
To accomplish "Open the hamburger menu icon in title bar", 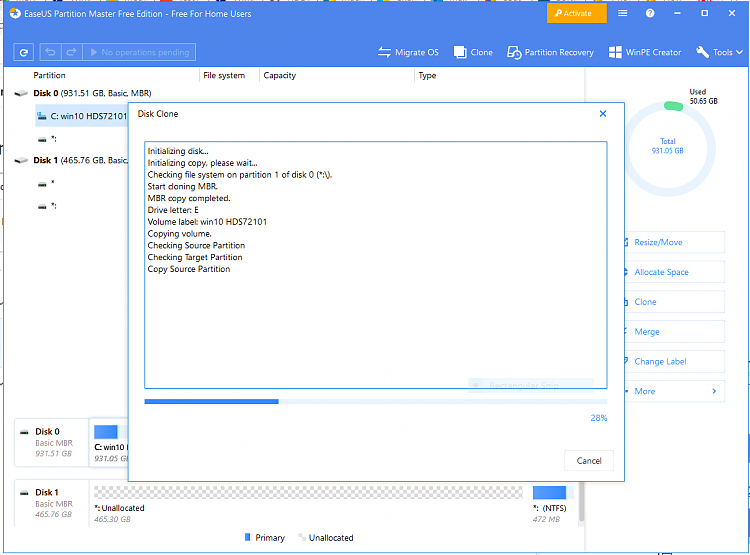I will coord(622,13).
